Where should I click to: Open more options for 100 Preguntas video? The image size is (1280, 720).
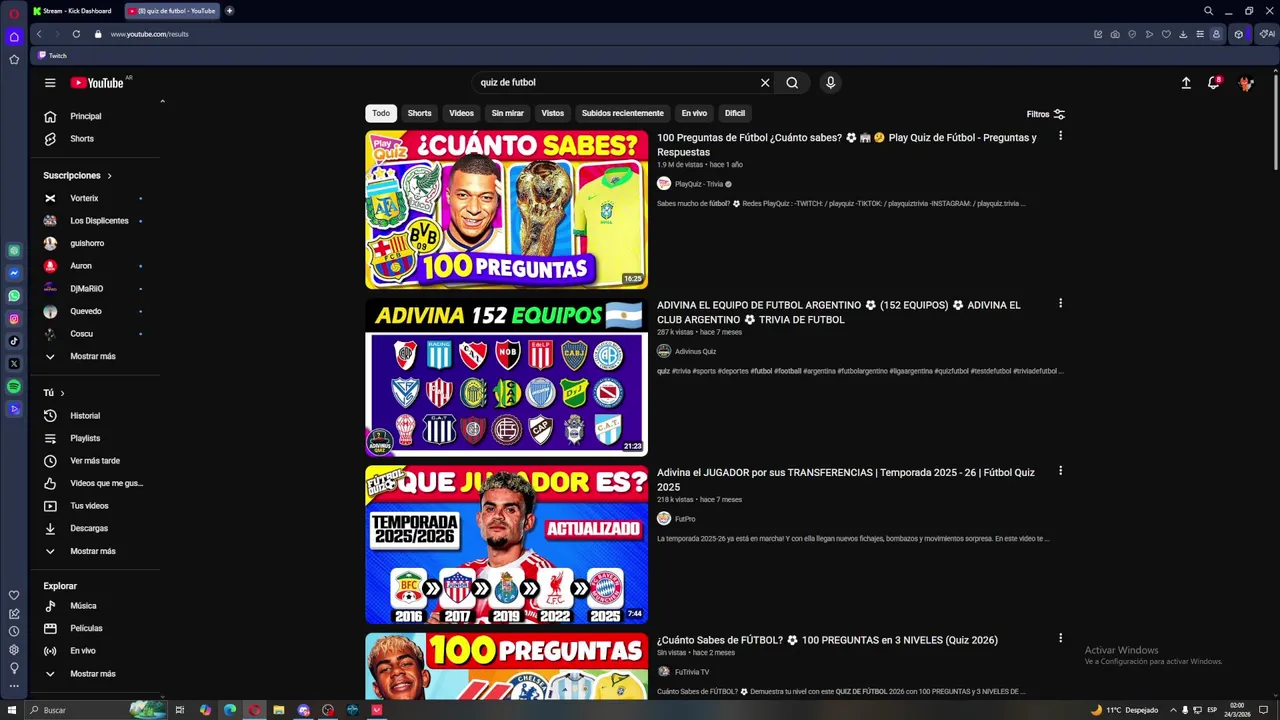click(x=1060, y=136)
